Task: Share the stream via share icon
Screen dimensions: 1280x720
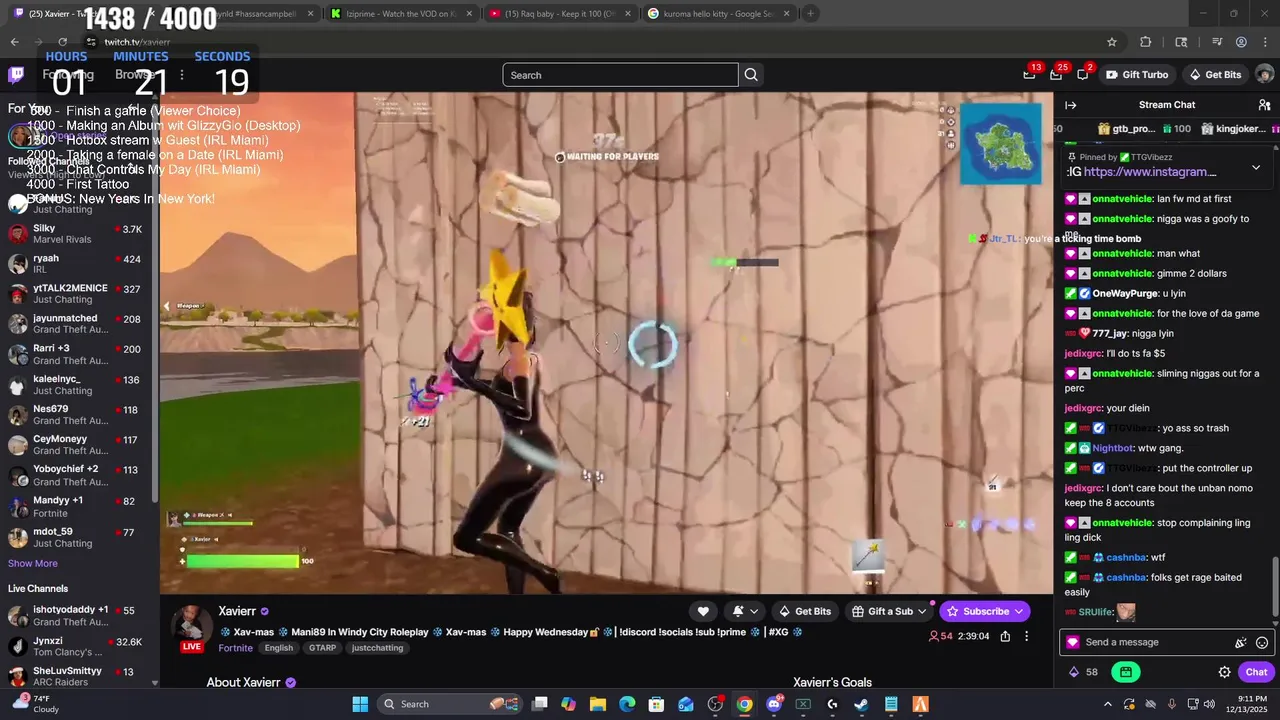Action: pos(1005,636)
